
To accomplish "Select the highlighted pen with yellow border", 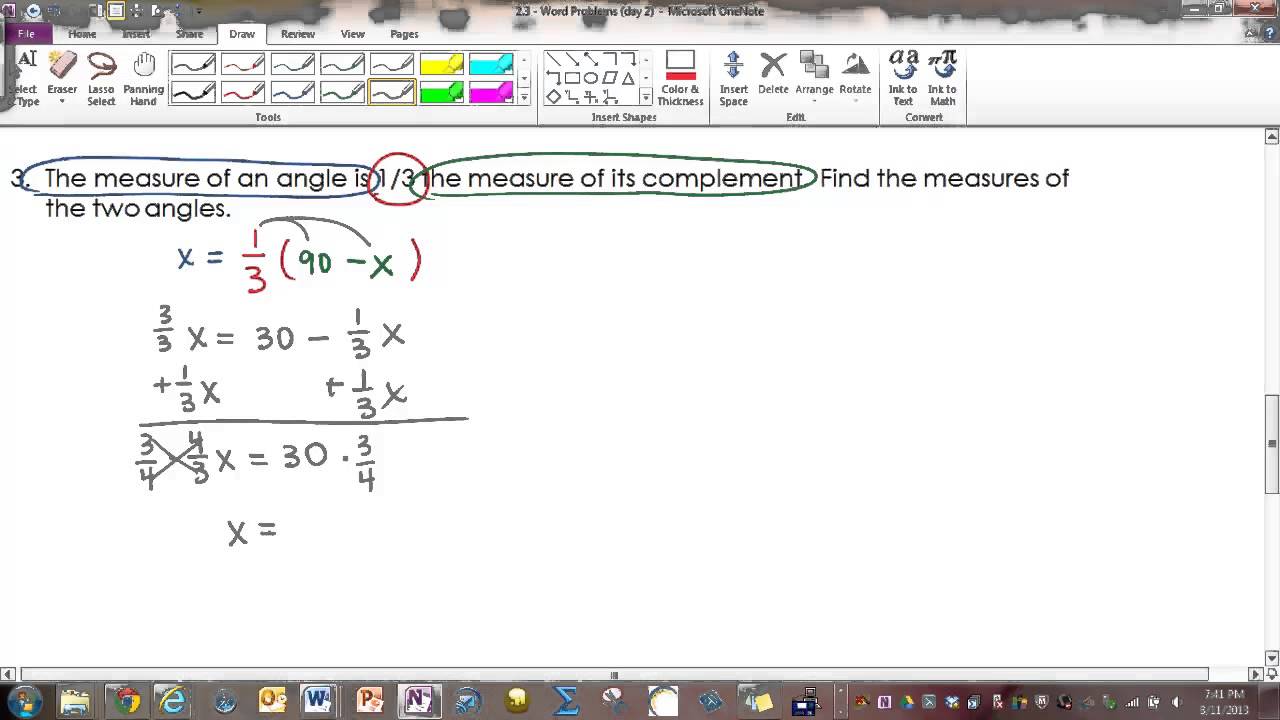I will click(x=392, y=92).
